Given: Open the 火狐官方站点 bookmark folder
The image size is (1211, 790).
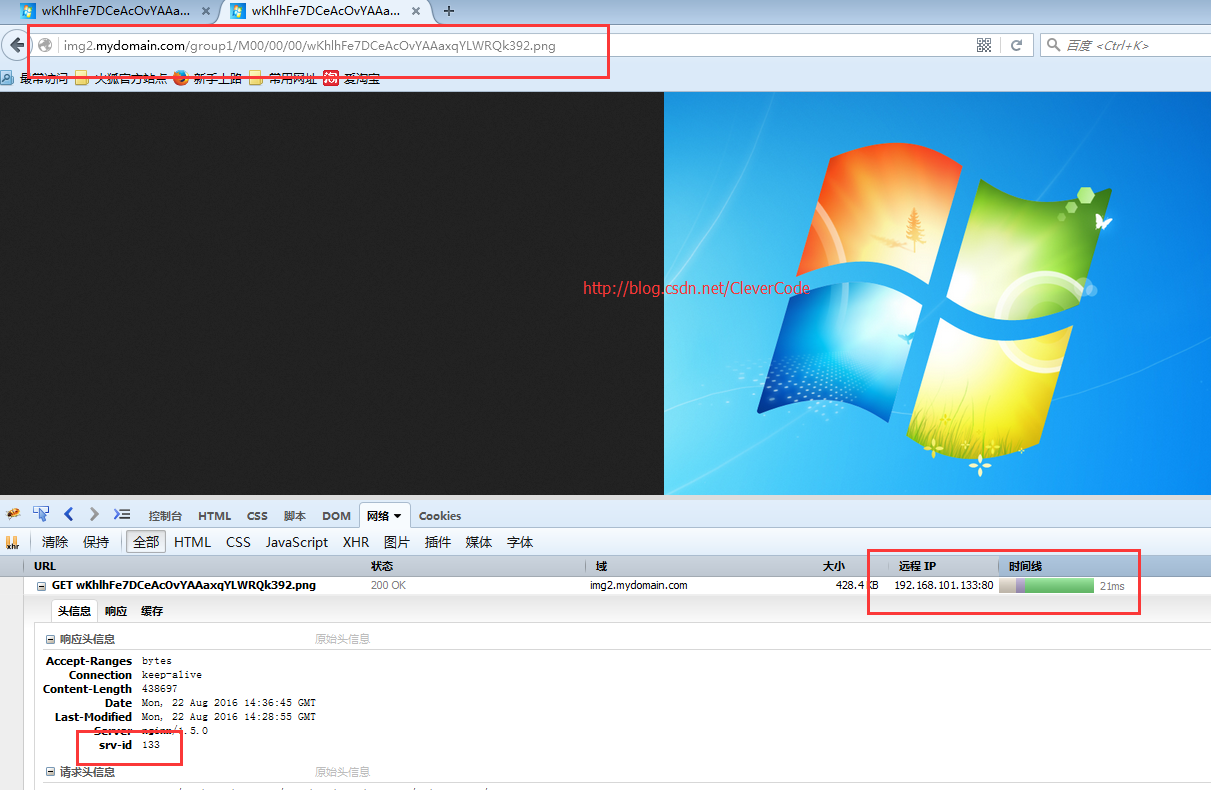Looking at the screenshot, I should click(x=121, y=78).
